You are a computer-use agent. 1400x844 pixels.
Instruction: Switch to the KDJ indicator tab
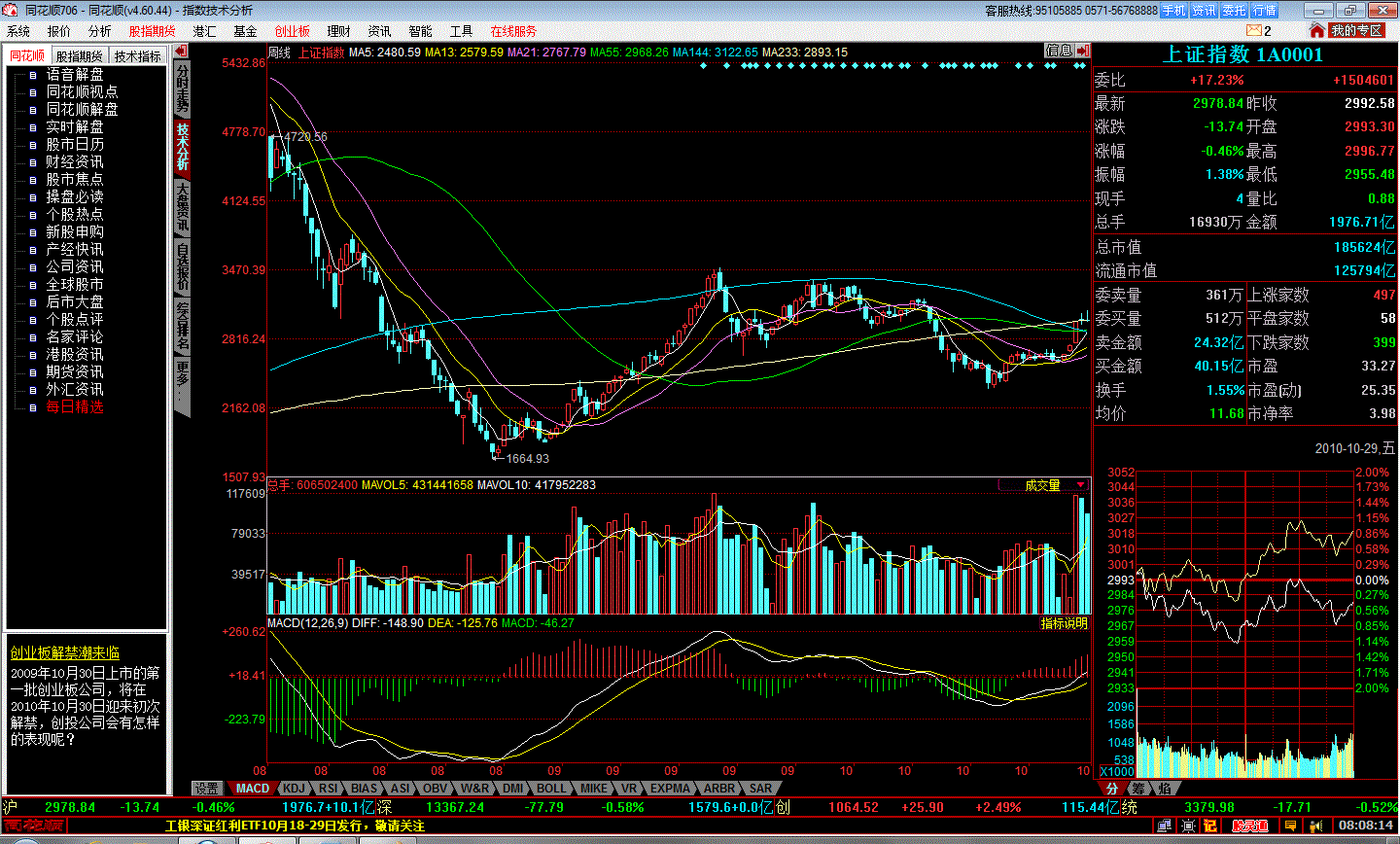click(x=294, y=789)
